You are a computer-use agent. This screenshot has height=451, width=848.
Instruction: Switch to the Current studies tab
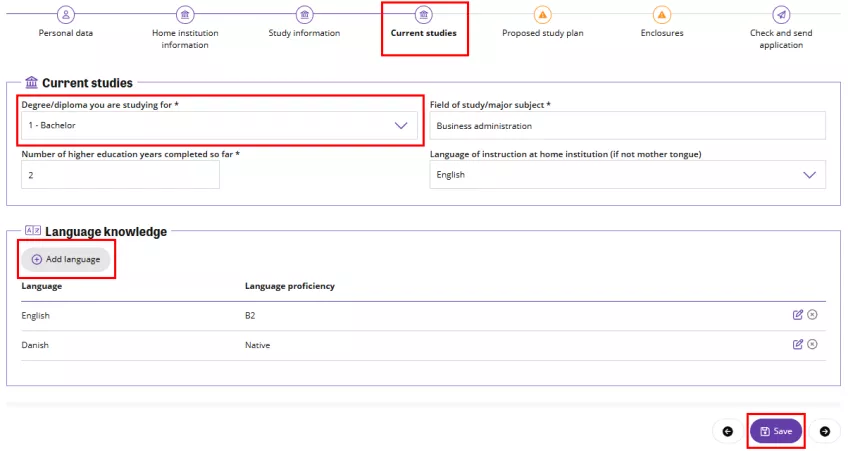[423, 33]
